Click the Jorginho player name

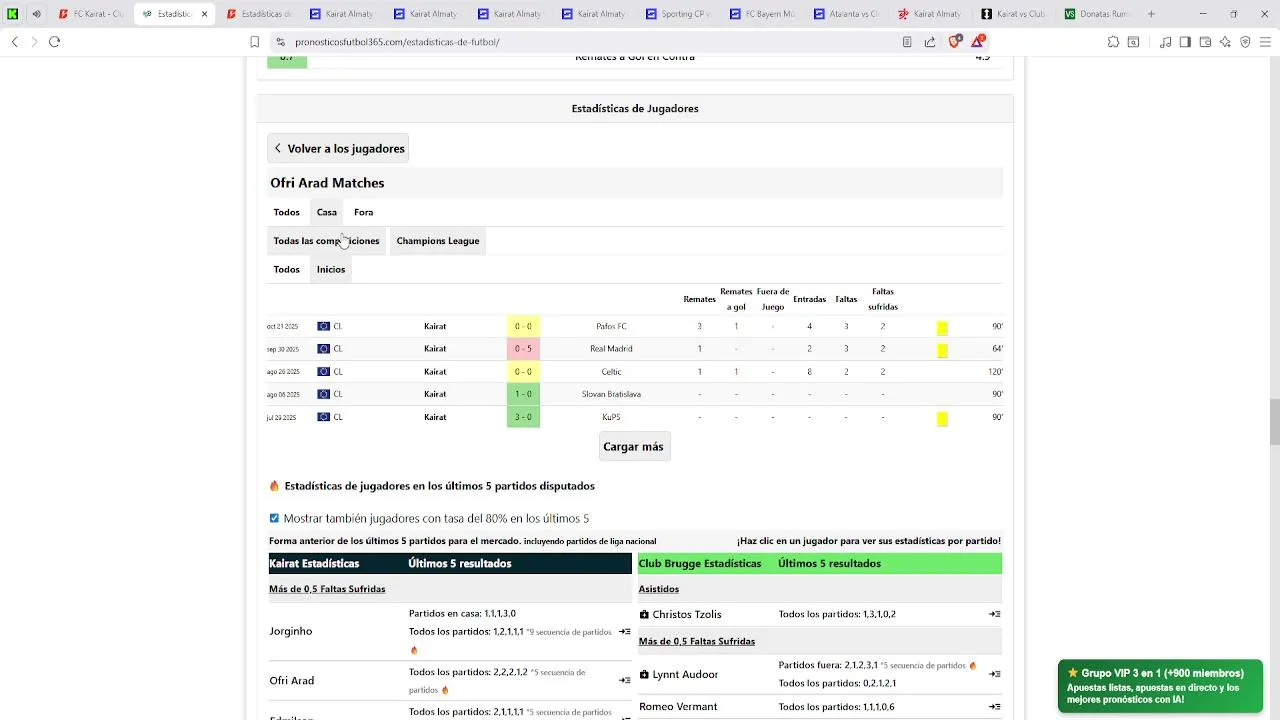click(291, 632)
